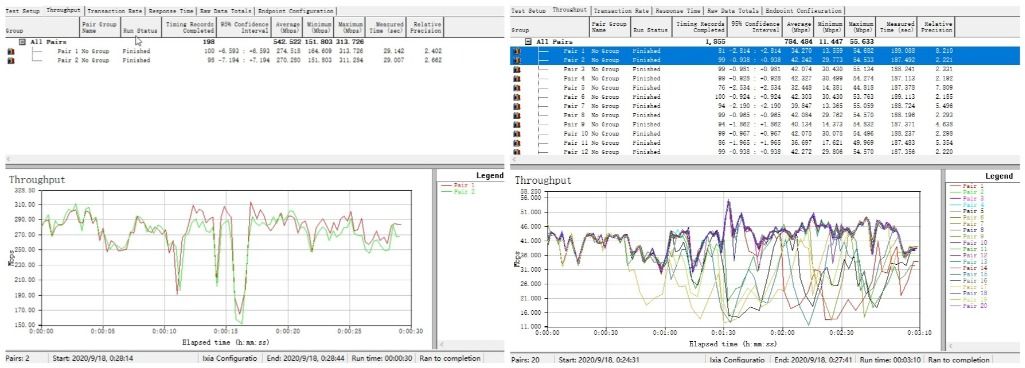The height and width of the screenshot is (368, 1025).
Task: Click Relative Precision header in 20-pair test
Action: (935, 27)
